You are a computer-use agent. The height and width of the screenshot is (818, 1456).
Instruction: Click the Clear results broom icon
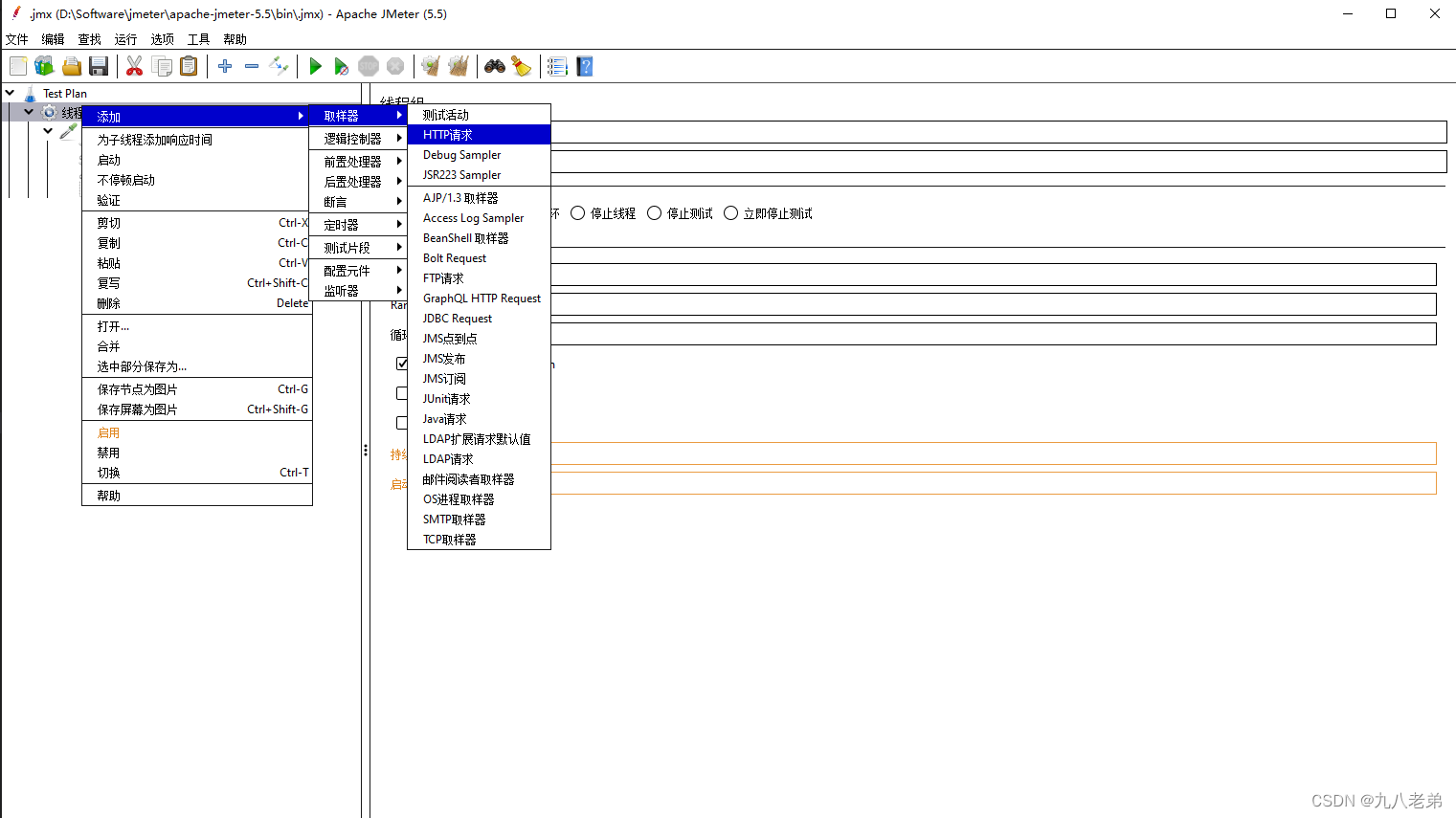tap(431, 66)
